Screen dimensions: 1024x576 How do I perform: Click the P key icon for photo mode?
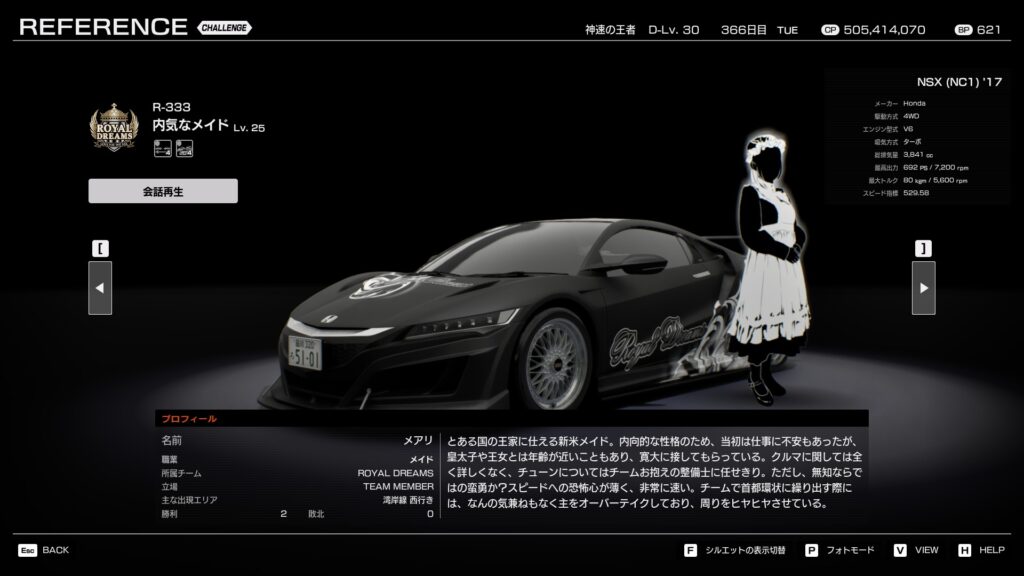tap(811, 550)
